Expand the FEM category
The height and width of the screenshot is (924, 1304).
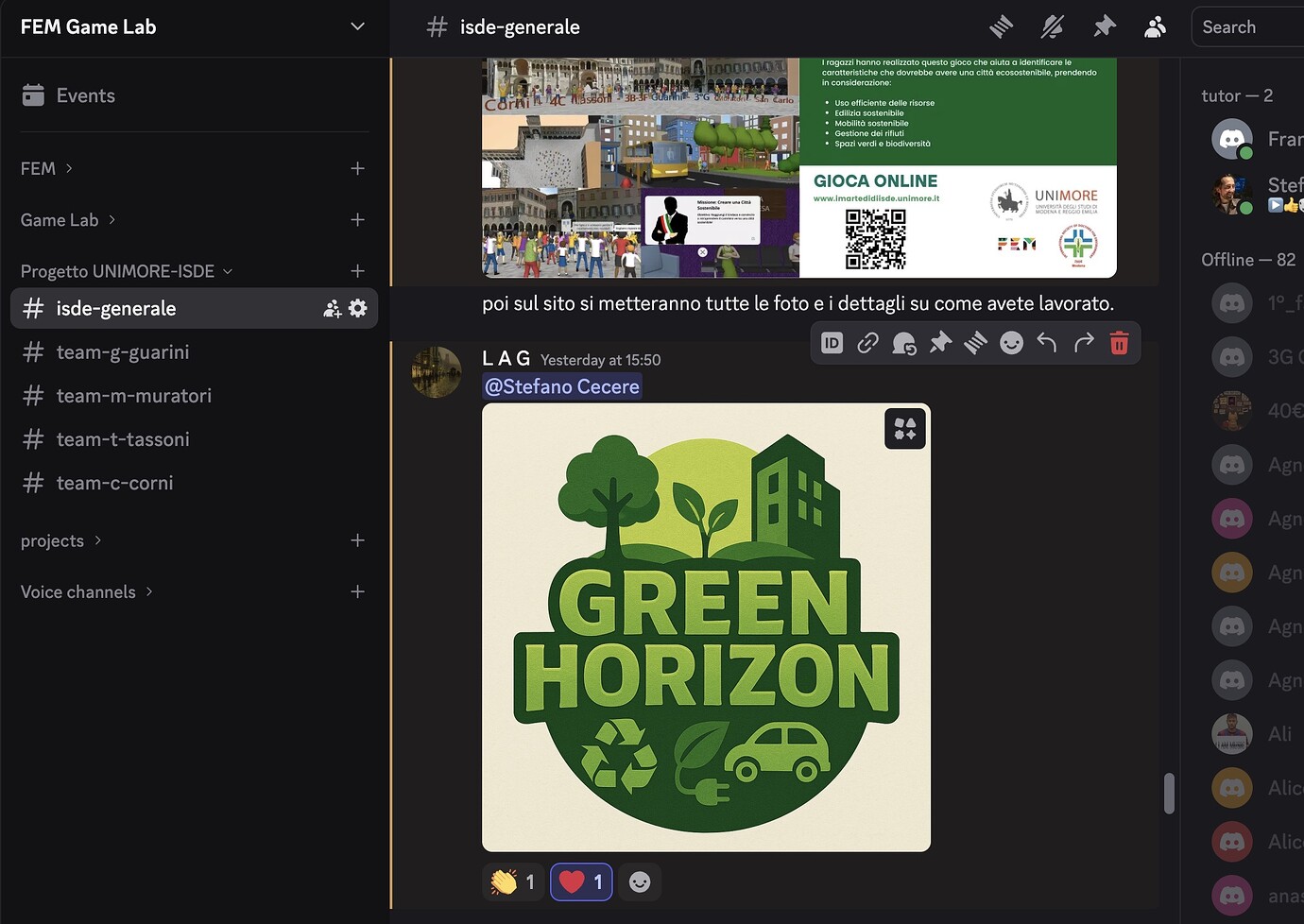[46, 168]
